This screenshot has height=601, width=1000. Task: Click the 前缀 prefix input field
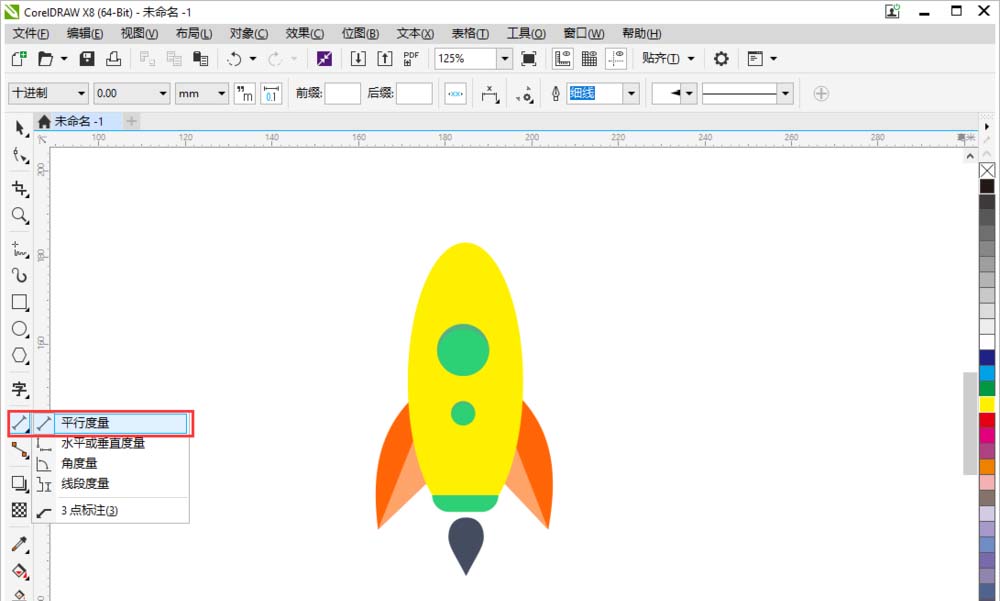click(x=342, y=93)
